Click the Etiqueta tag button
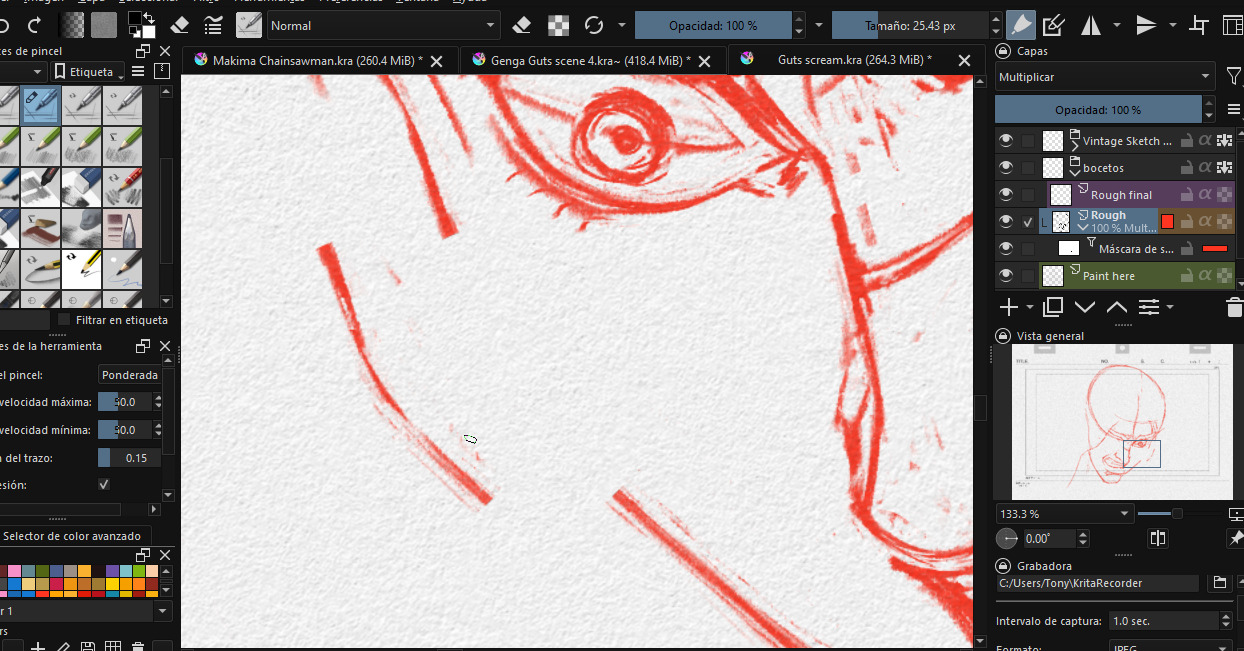This screenshot has height=651, width=1244. [x=89, y=72]
